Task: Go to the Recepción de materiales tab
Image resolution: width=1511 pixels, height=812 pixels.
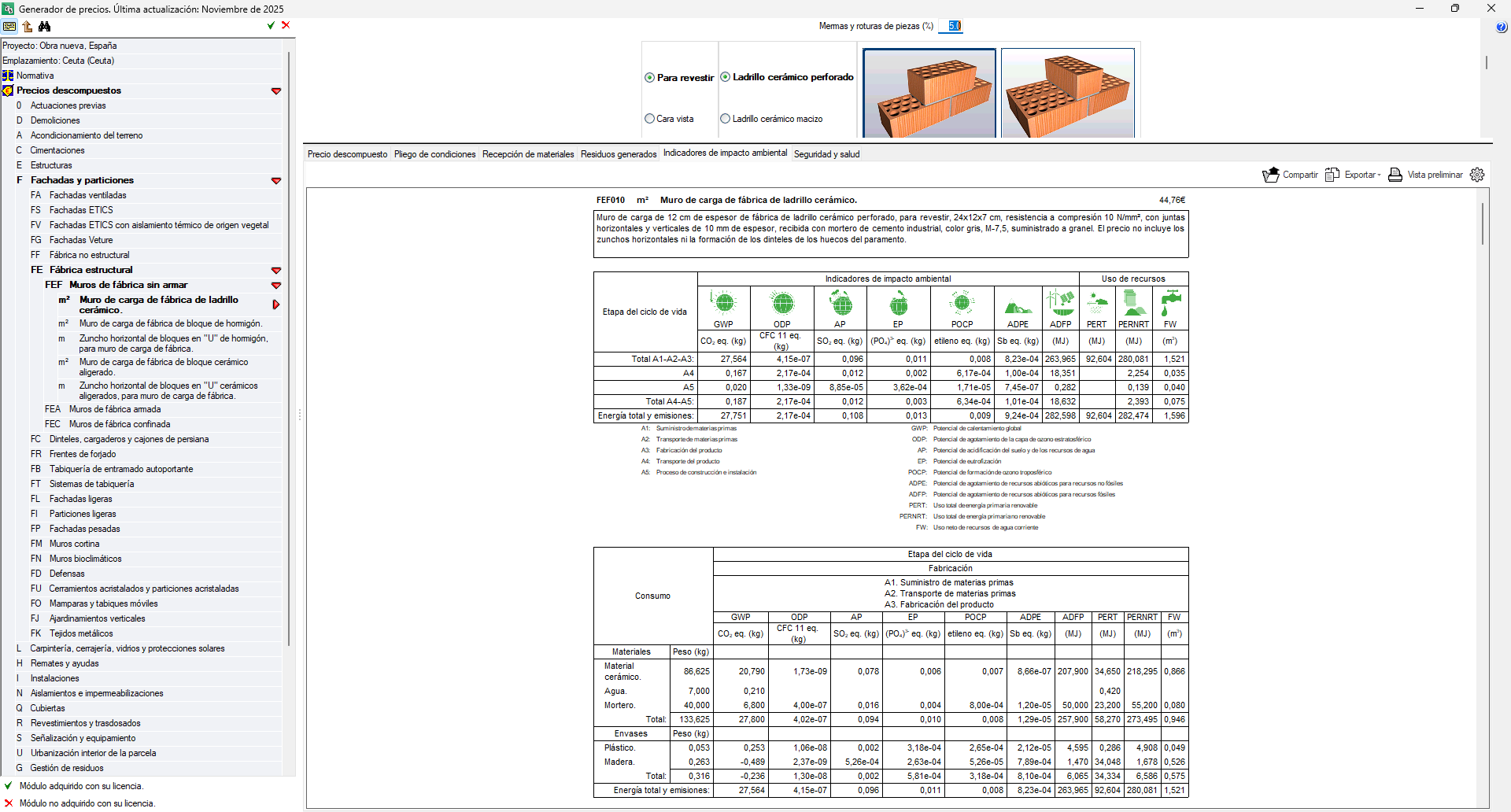Action: click(x=528, y=154)
